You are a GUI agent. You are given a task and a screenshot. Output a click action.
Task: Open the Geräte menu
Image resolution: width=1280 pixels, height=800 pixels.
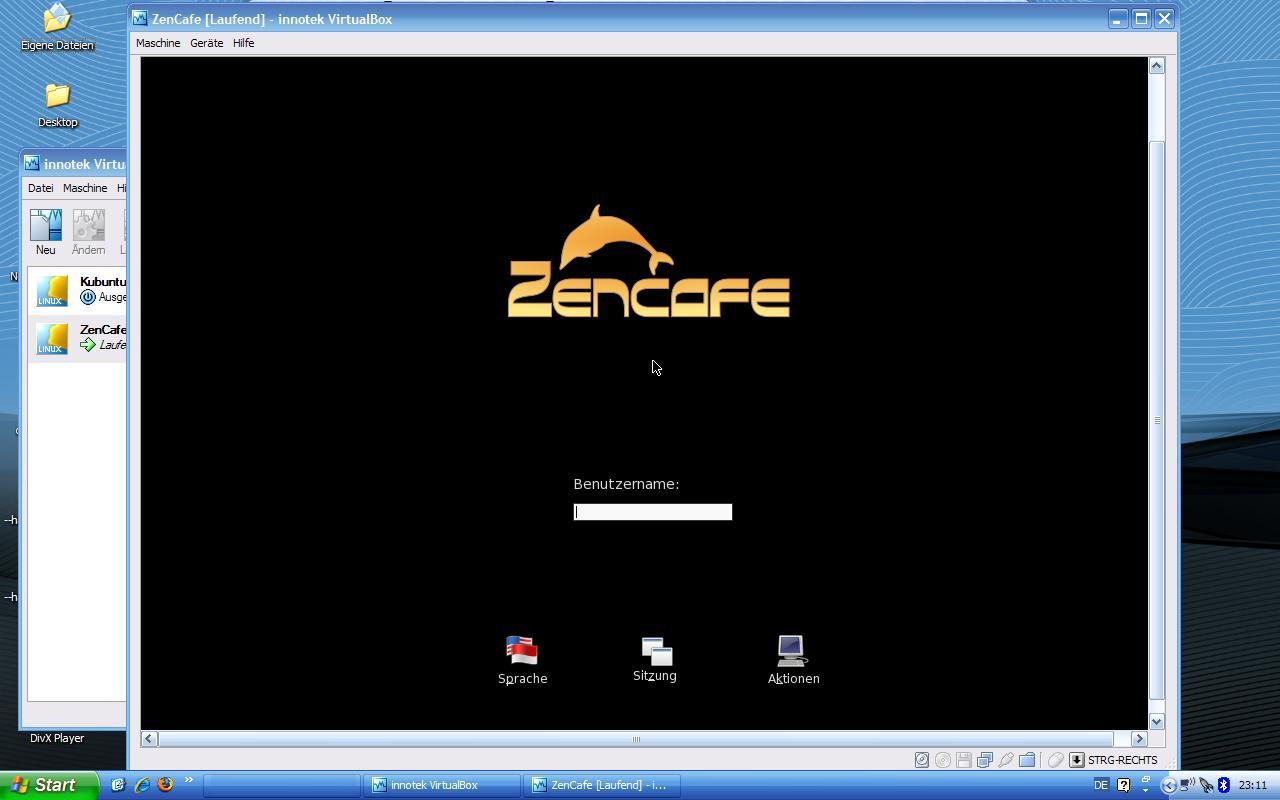(207, 43)
